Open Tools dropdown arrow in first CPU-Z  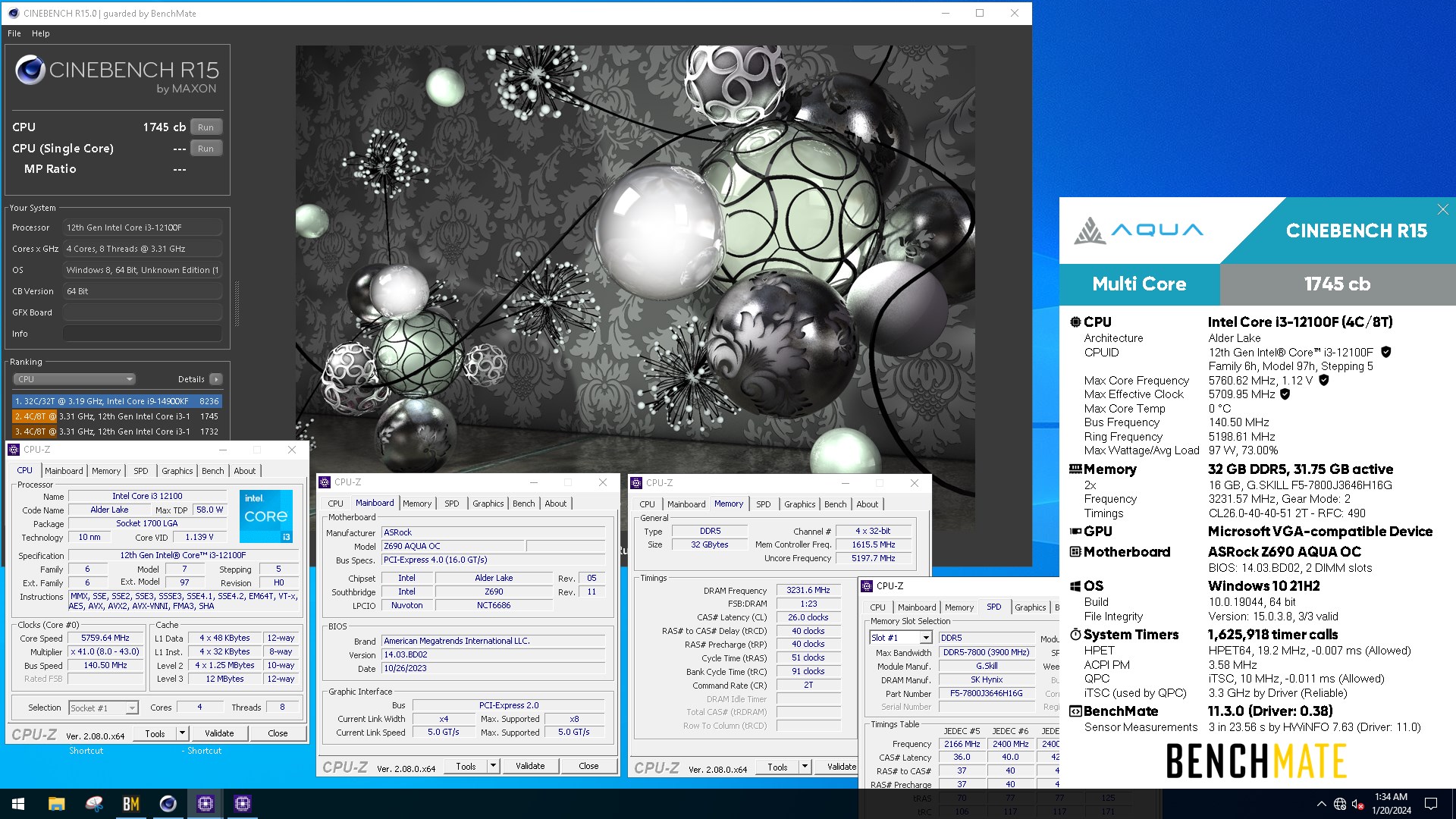tap(182, 733)
